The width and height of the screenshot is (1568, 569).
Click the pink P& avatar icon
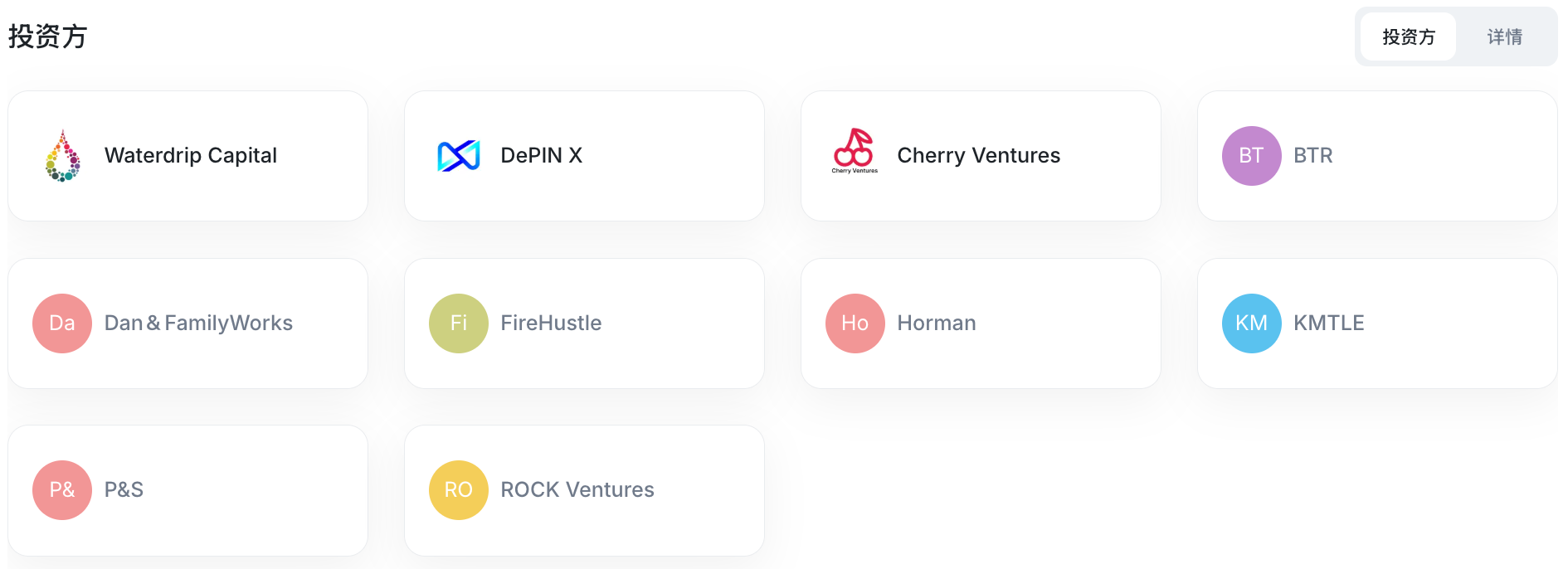[x=62, y=490]
